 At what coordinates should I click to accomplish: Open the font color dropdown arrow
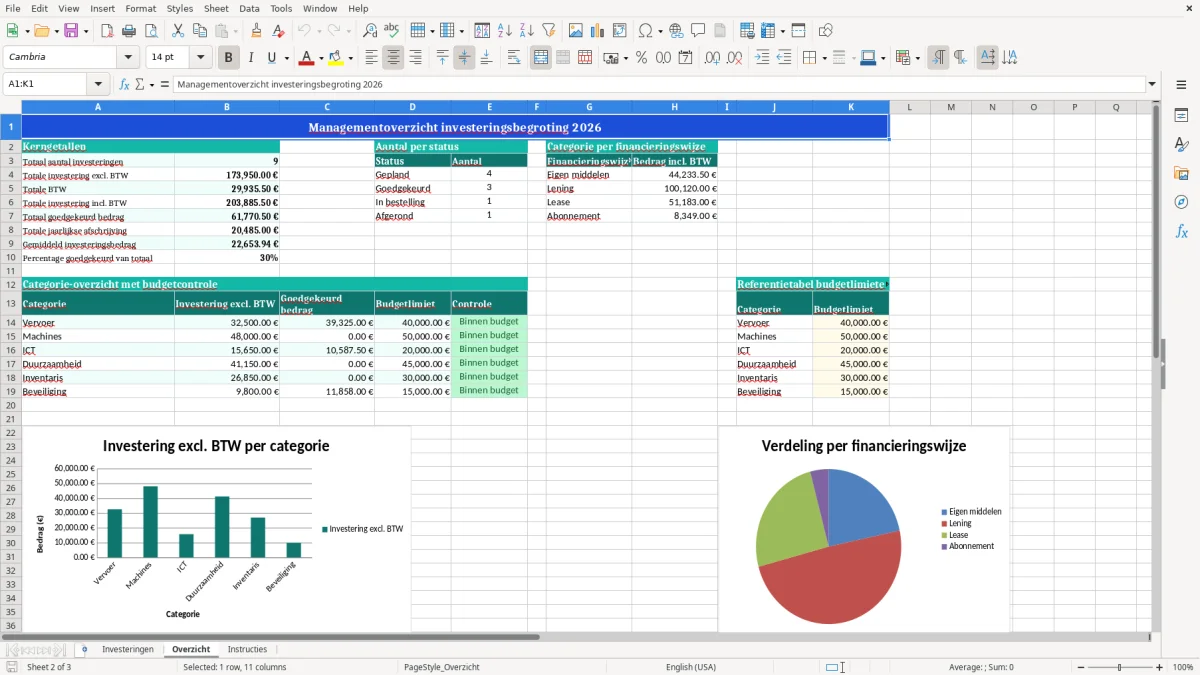click(x=321, y=58)
